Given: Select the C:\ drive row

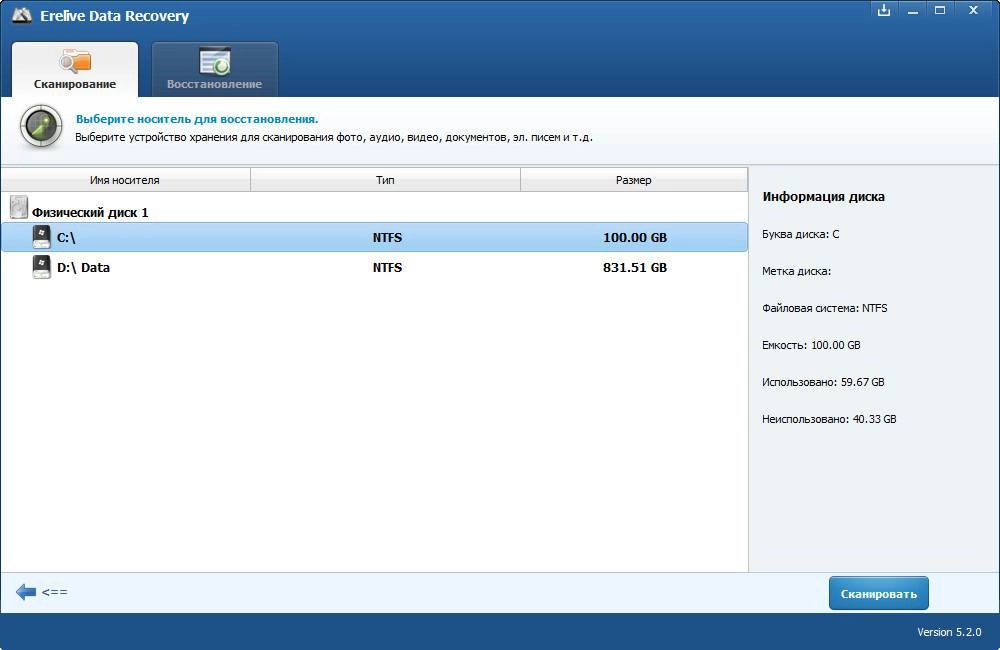Looking at the screenshot, I should 374,237.
